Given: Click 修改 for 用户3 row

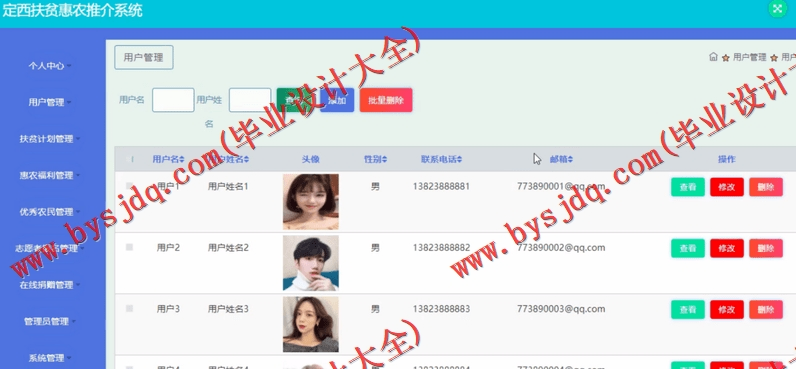Looking at the screenshot, I should [x=727, y=310].
